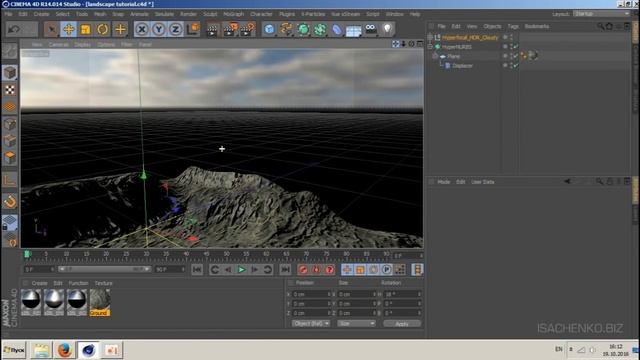This screenshot has height=360, width=640.
Task: Toggle X axis lock
Action: click(142, 29)
